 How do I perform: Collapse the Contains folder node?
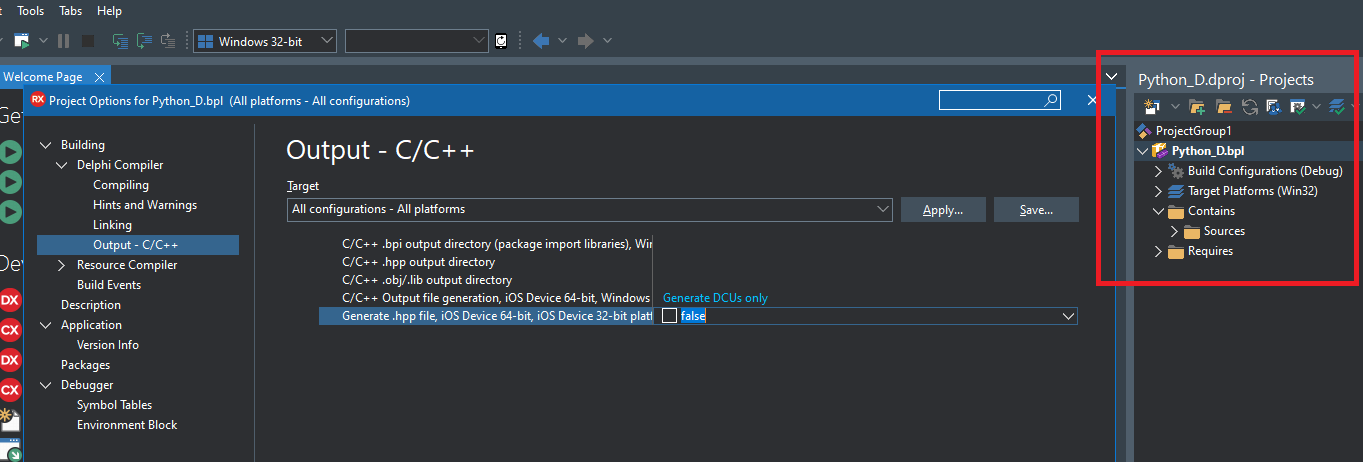click(x=1159, y=211)
